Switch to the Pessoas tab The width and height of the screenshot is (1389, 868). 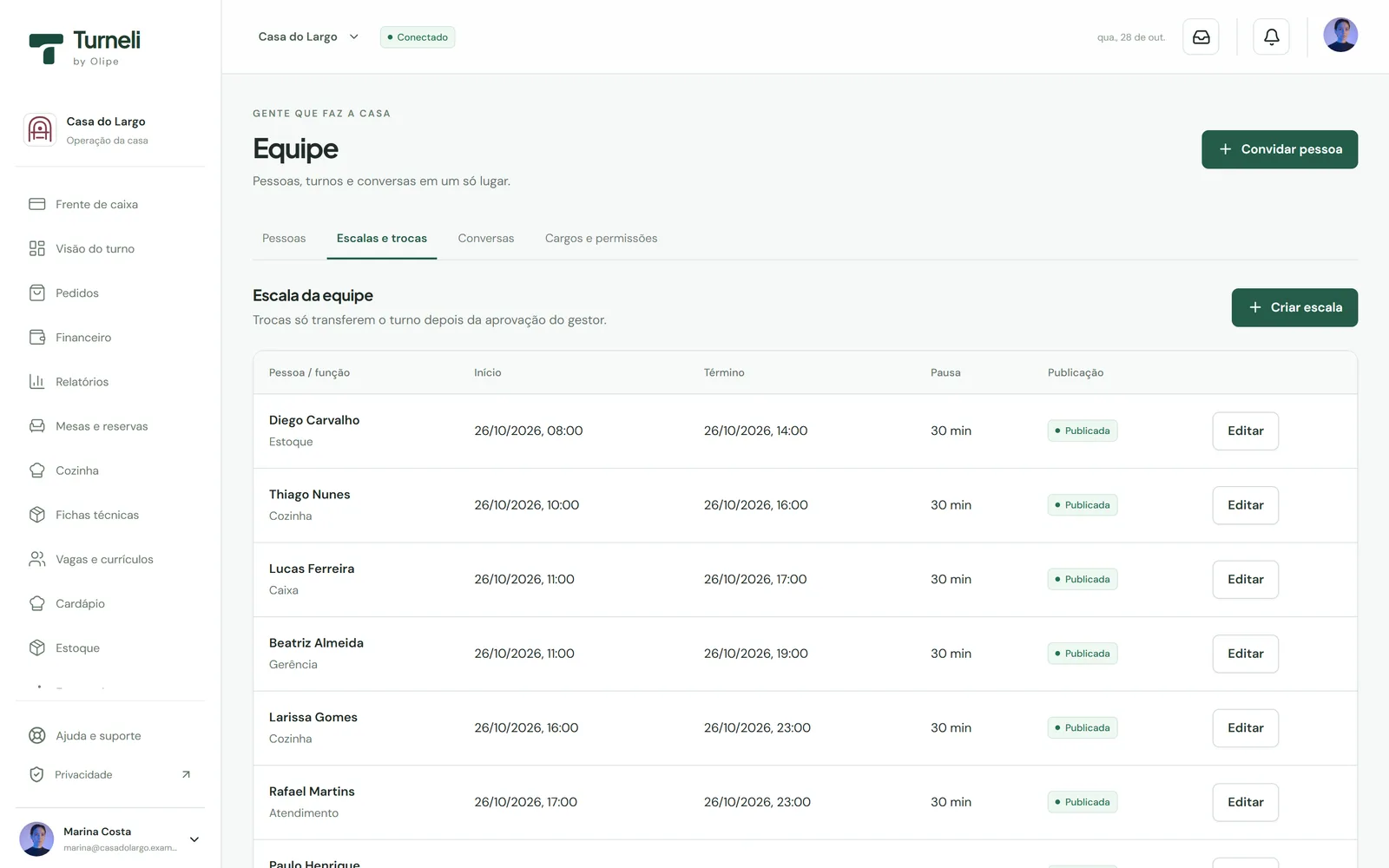coord(284,238)
